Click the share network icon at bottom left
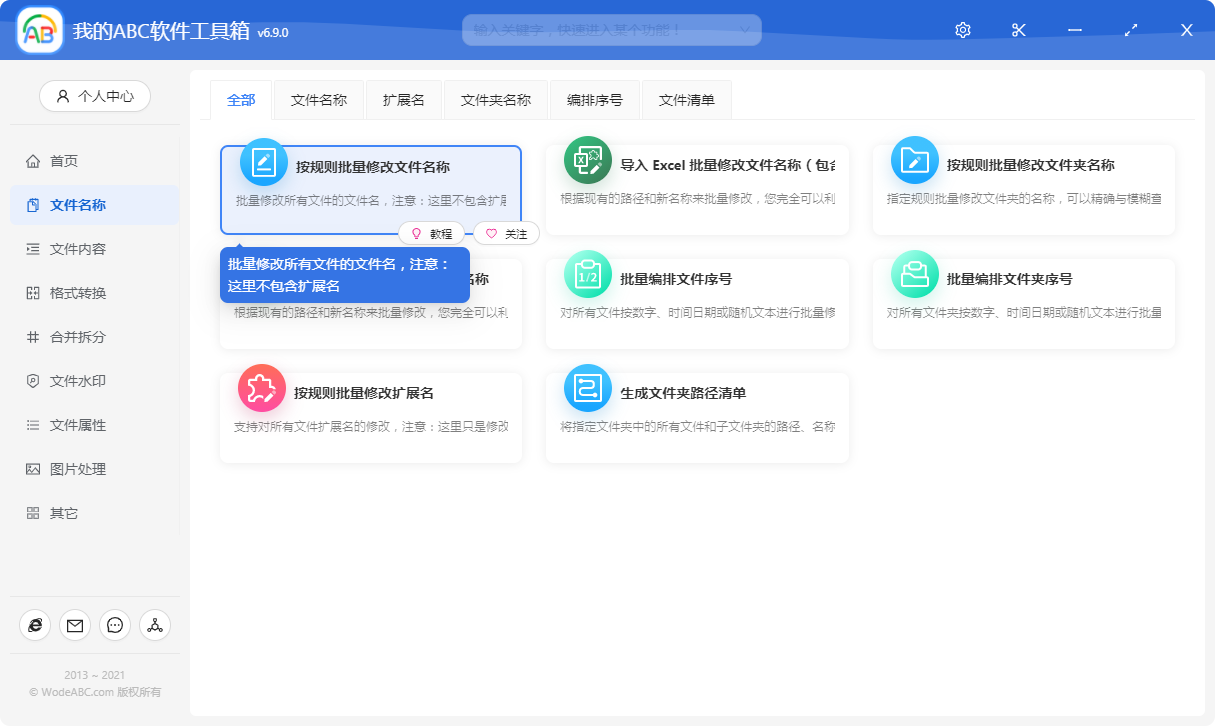1215x726 pixels. [155, 624]
